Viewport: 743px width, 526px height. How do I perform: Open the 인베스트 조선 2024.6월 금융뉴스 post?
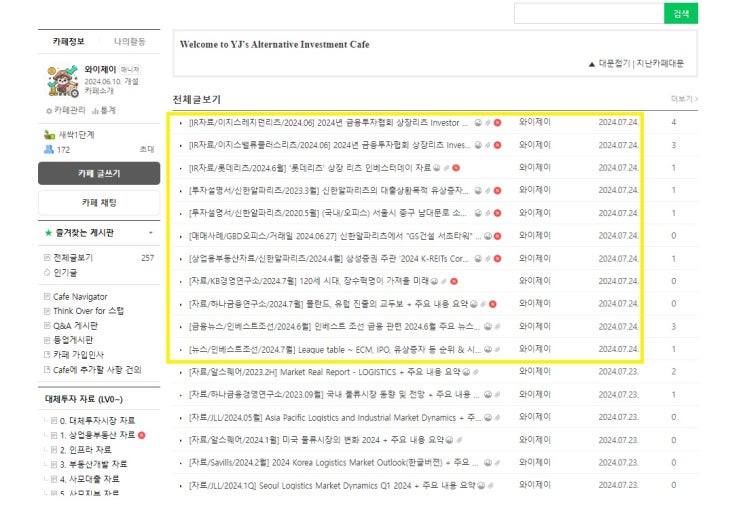tap(334, 327)
